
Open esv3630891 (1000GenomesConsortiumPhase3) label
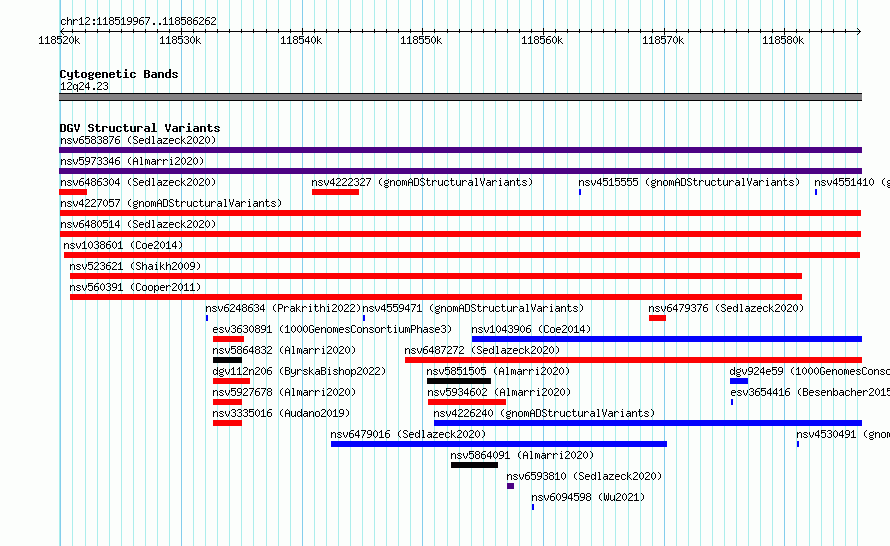click(x=332, y=329)
